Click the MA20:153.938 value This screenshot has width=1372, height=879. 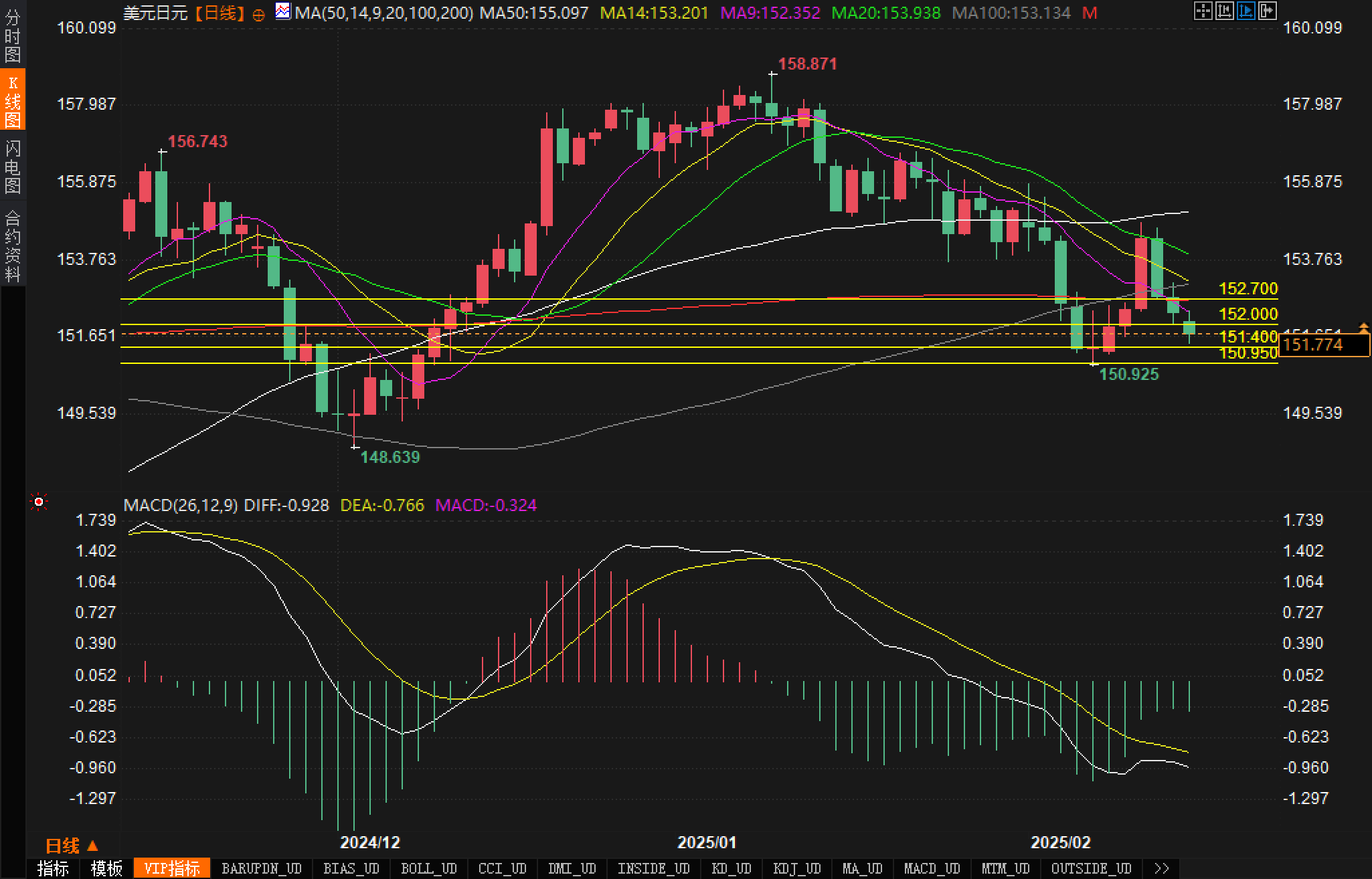(x=885, y=13)
